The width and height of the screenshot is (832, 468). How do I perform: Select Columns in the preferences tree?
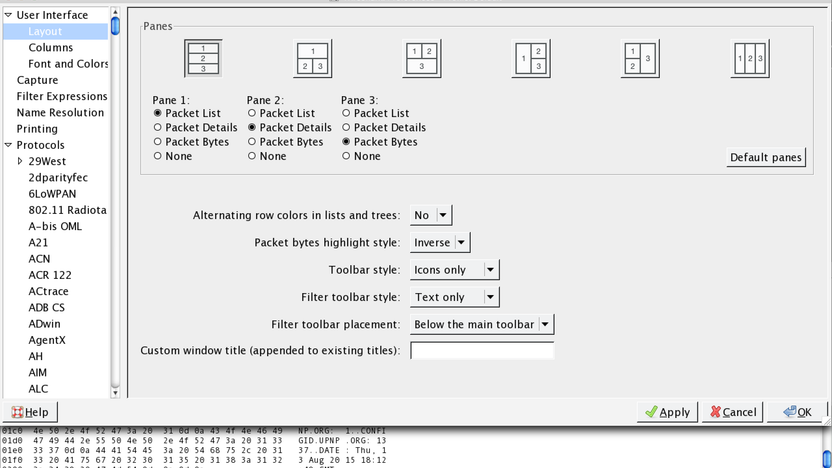[50, 48]
